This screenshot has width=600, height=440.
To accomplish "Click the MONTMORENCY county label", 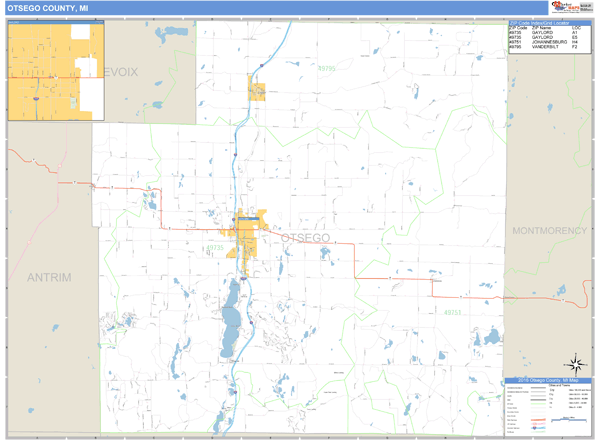I will (x=550, y=231).
